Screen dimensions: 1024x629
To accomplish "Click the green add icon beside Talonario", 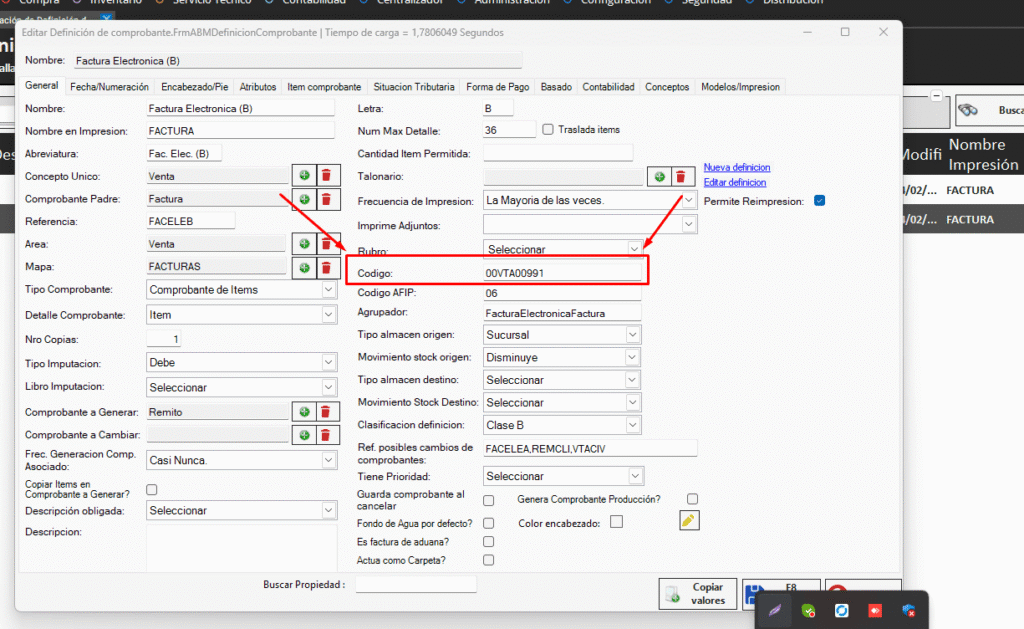I will [660, 177].
